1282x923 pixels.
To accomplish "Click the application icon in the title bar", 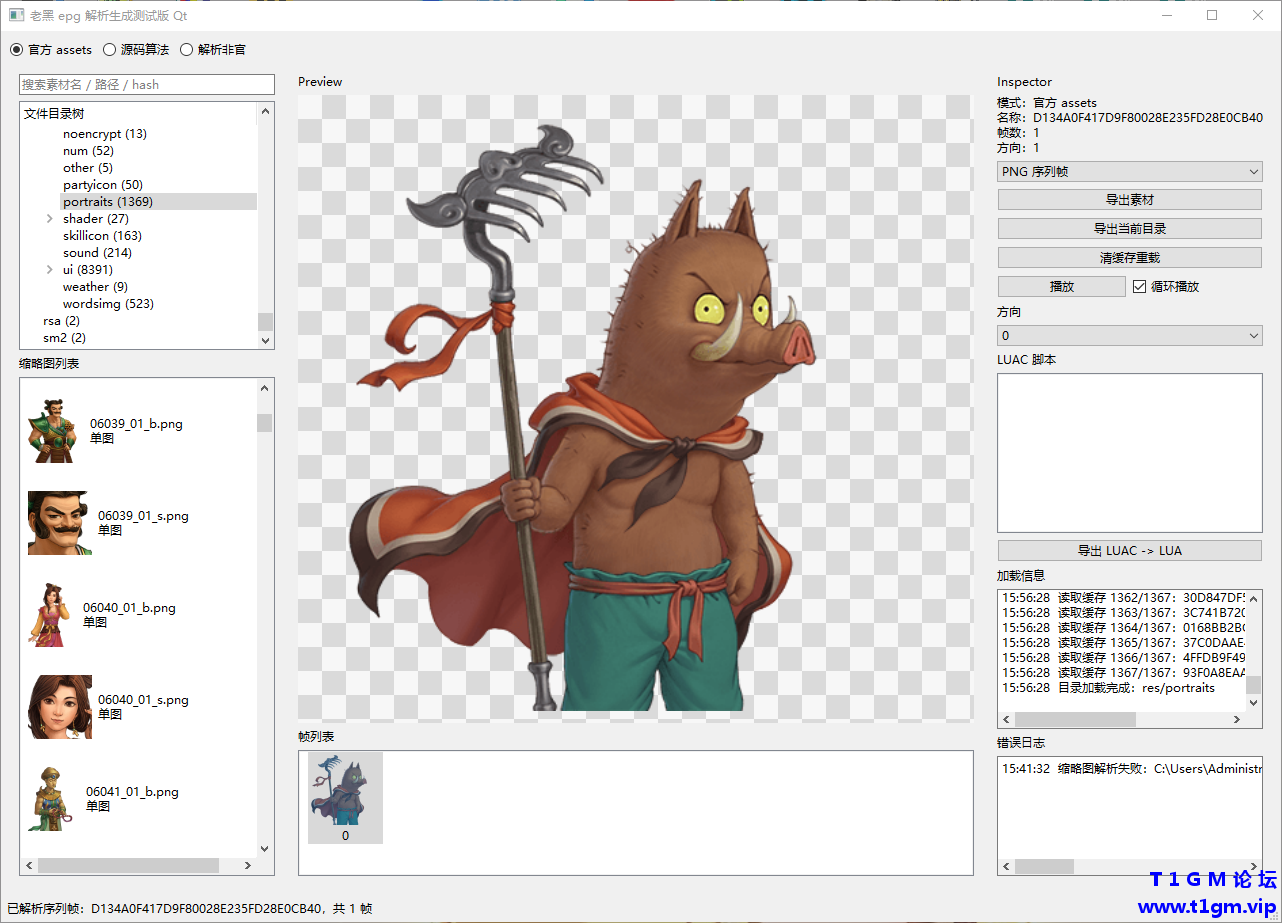I will [x=16, y=16].
